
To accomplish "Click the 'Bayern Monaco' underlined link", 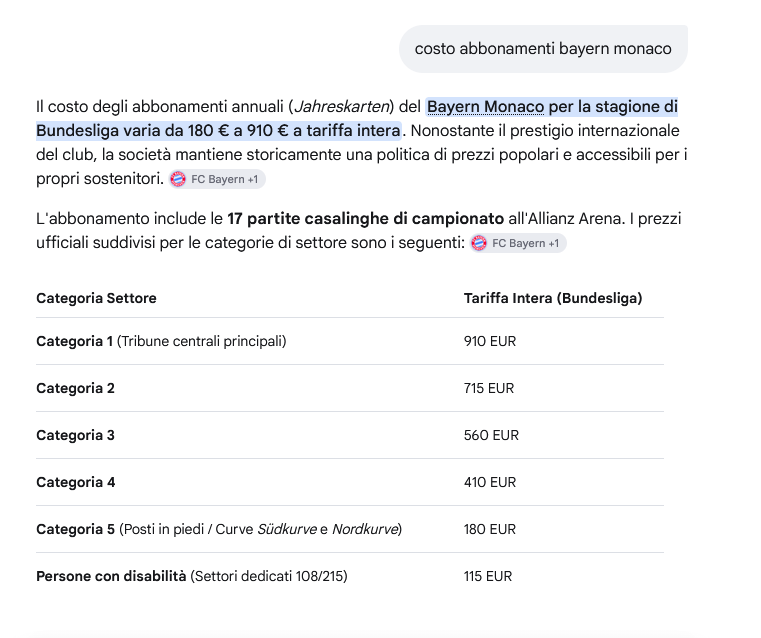I will point(485,106).
